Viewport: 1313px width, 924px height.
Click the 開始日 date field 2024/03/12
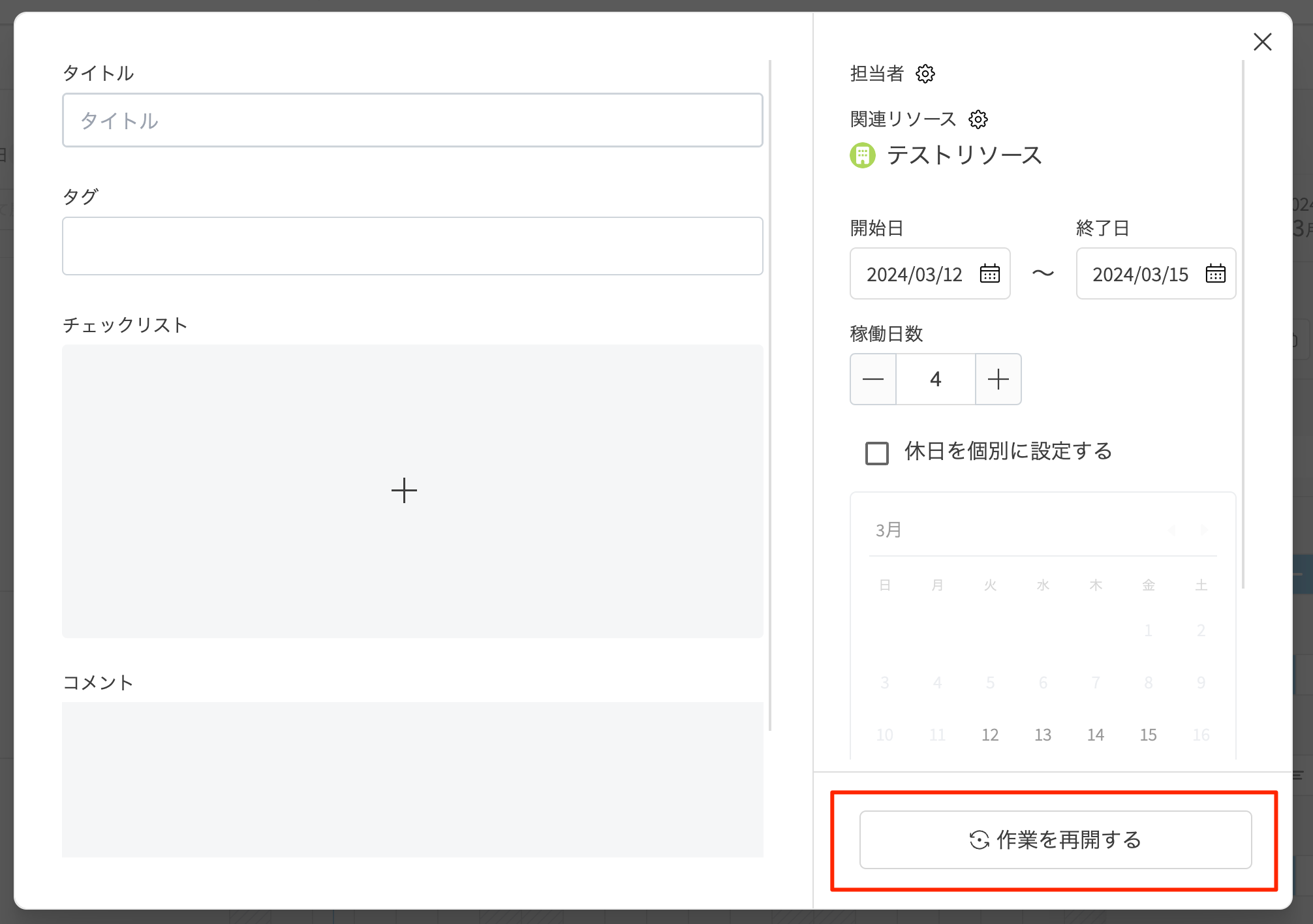click(x=914, y=274)
